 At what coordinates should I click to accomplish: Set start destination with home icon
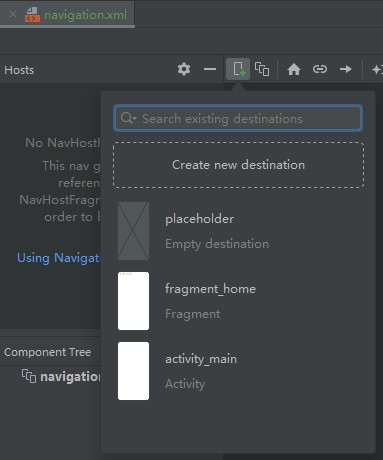point(294,69)
